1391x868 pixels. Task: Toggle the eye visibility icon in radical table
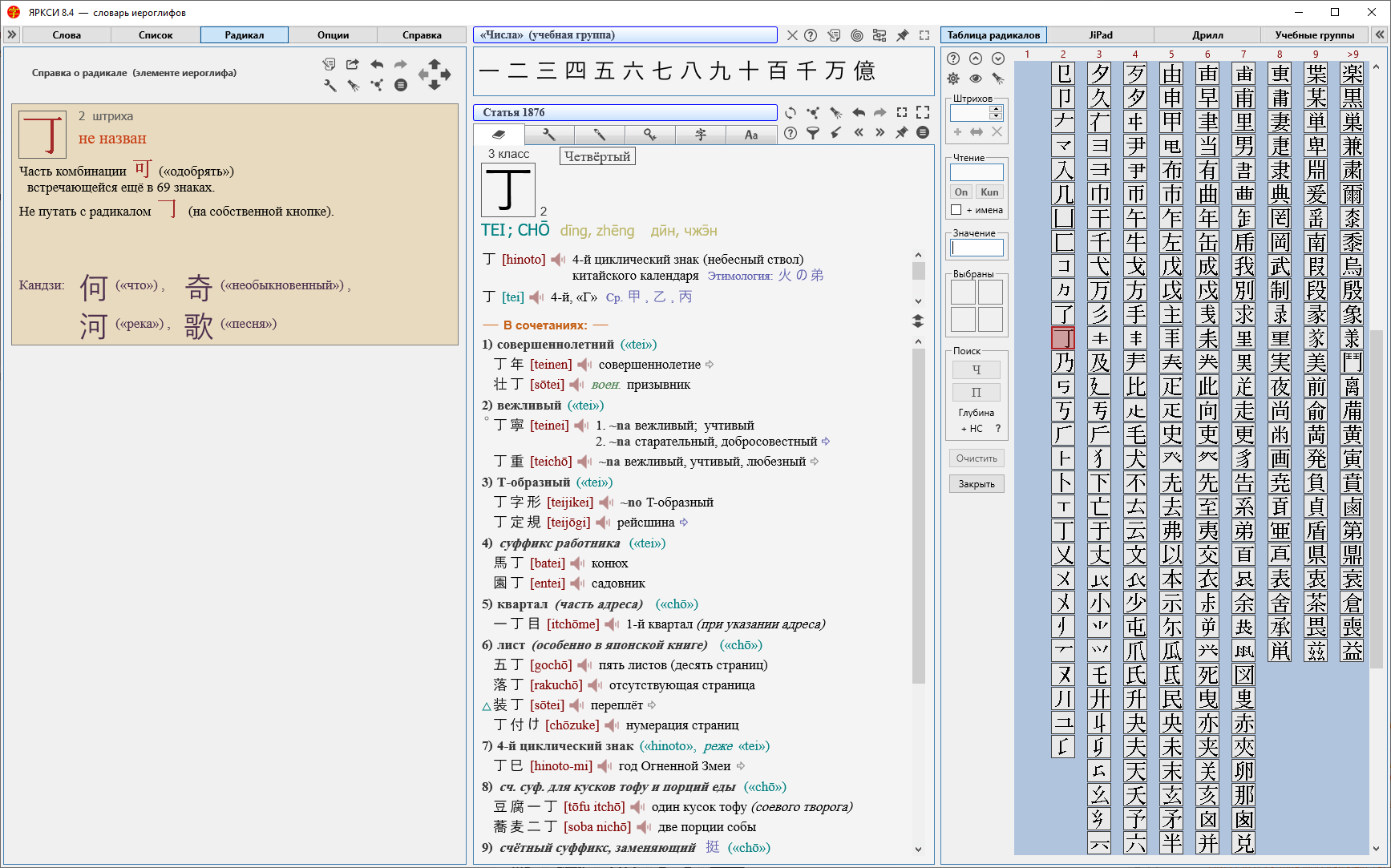pos(975,79)
